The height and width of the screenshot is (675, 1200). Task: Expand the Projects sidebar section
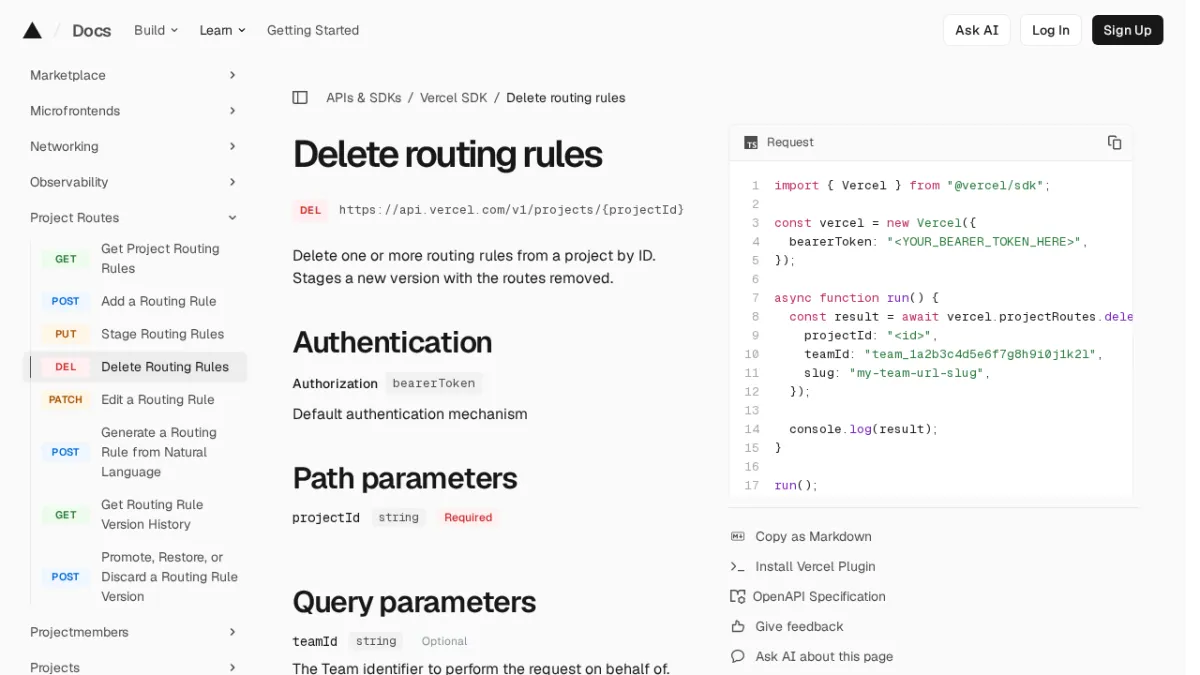click(x=134, y=667)
